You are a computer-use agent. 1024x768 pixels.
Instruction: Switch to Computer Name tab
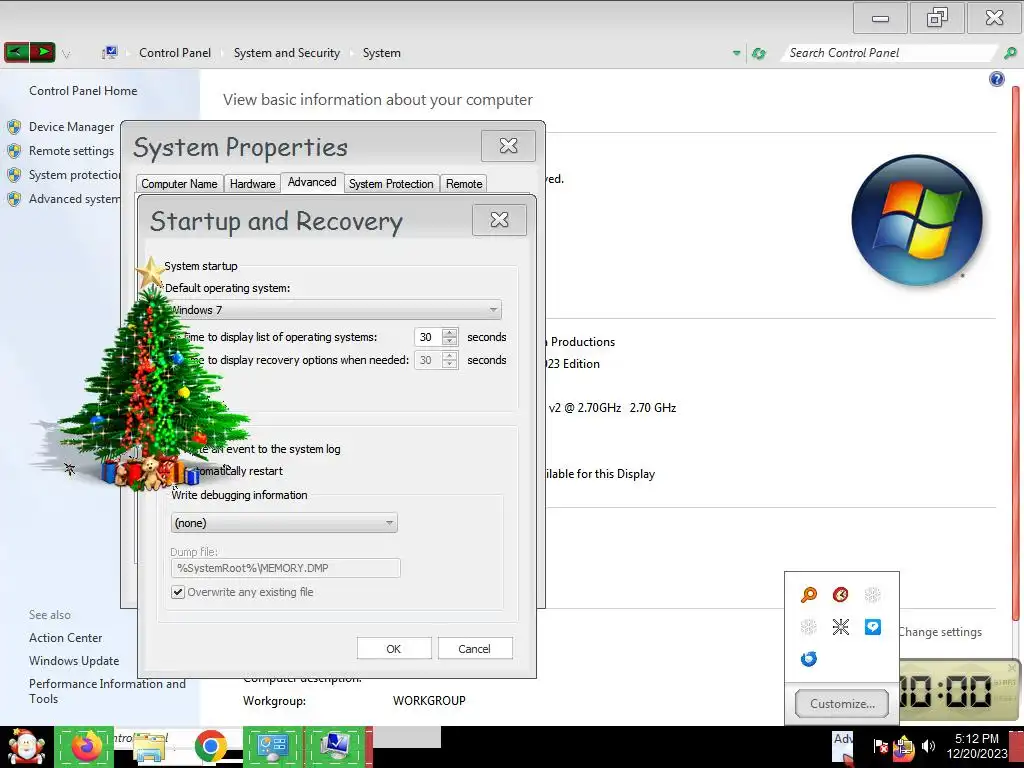pyautogui.click(x=179, y=184)
